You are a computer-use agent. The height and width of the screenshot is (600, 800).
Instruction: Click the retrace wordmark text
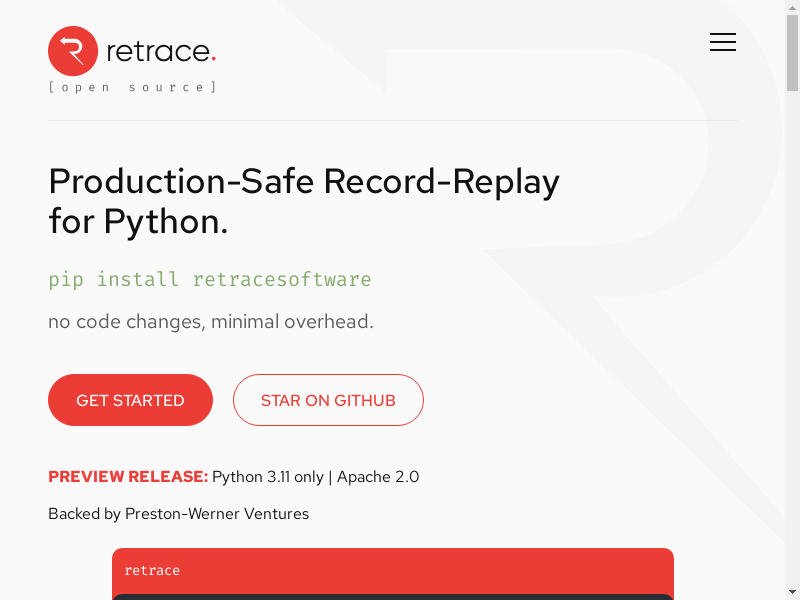click(161, 51)
